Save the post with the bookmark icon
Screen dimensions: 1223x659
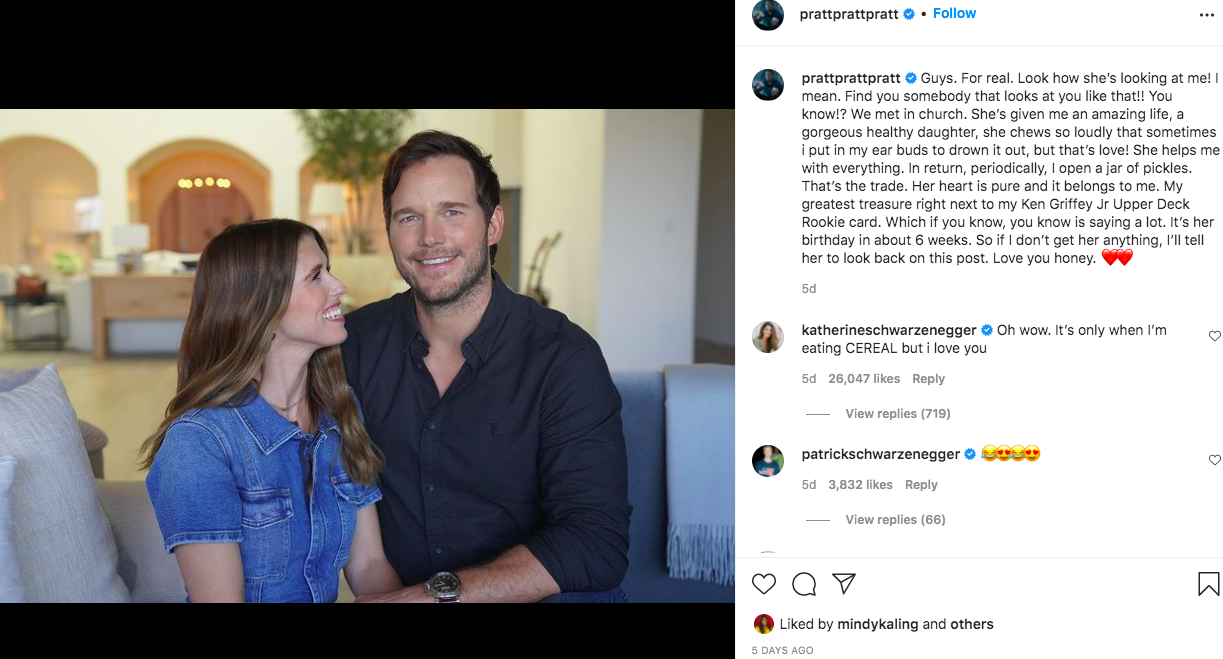pos(1208,584)
